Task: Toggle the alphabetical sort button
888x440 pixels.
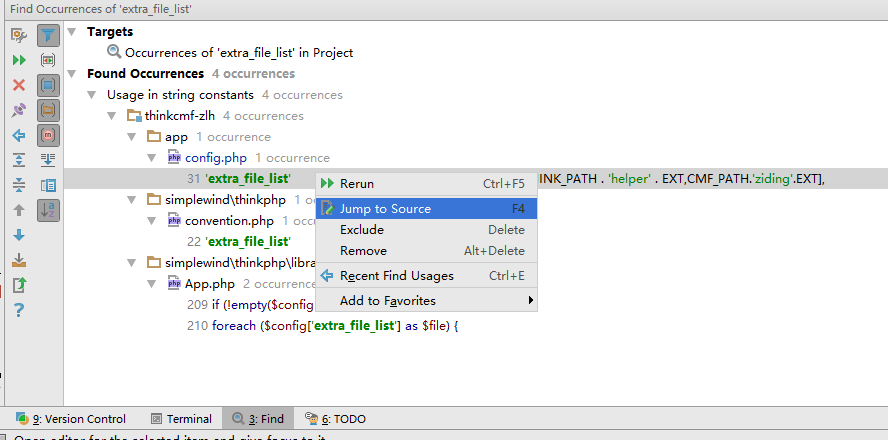Action: coord(48,210)
